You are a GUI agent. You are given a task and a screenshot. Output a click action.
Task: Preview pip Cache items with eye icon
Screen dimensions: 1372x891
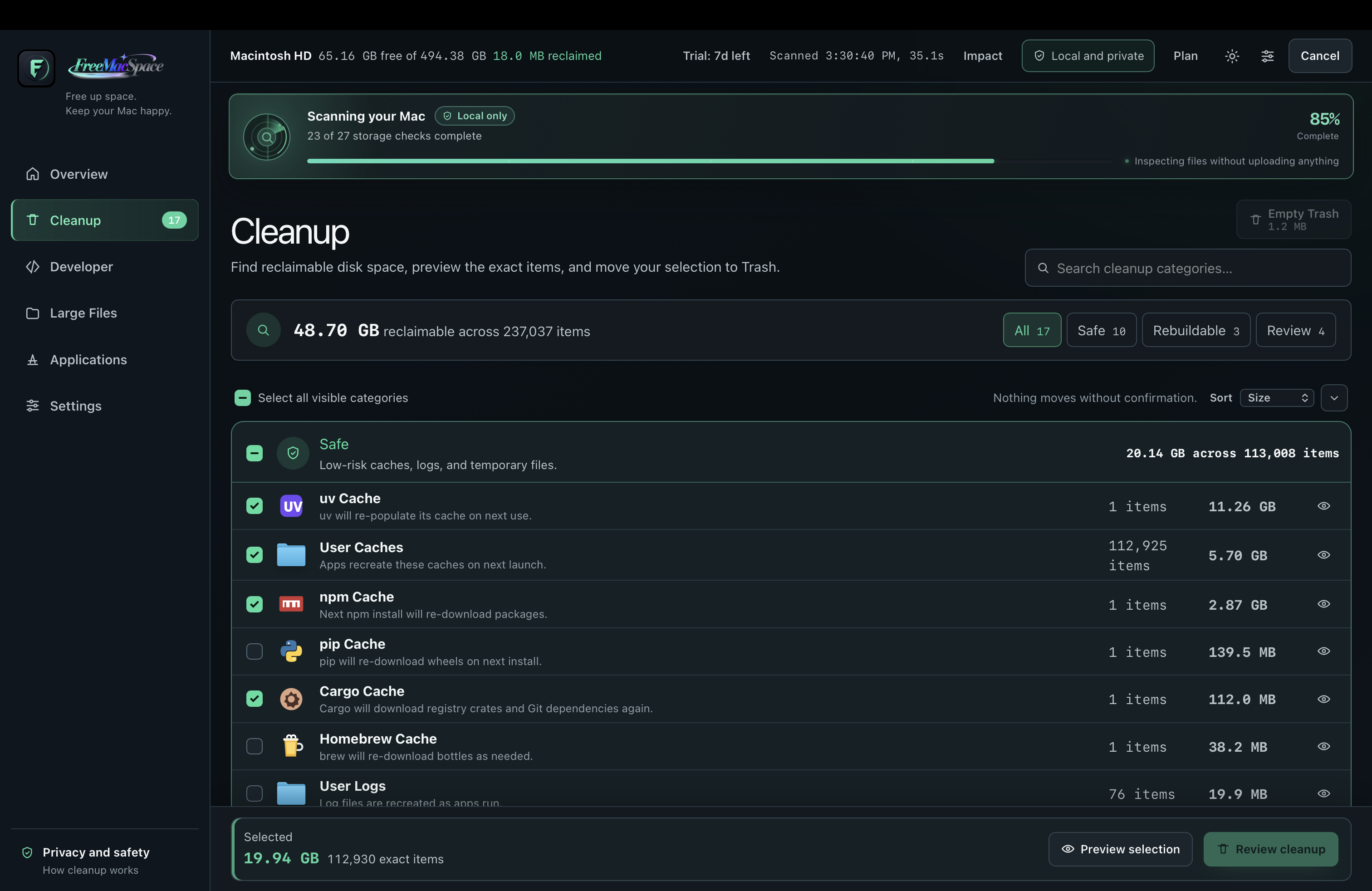1323,651
